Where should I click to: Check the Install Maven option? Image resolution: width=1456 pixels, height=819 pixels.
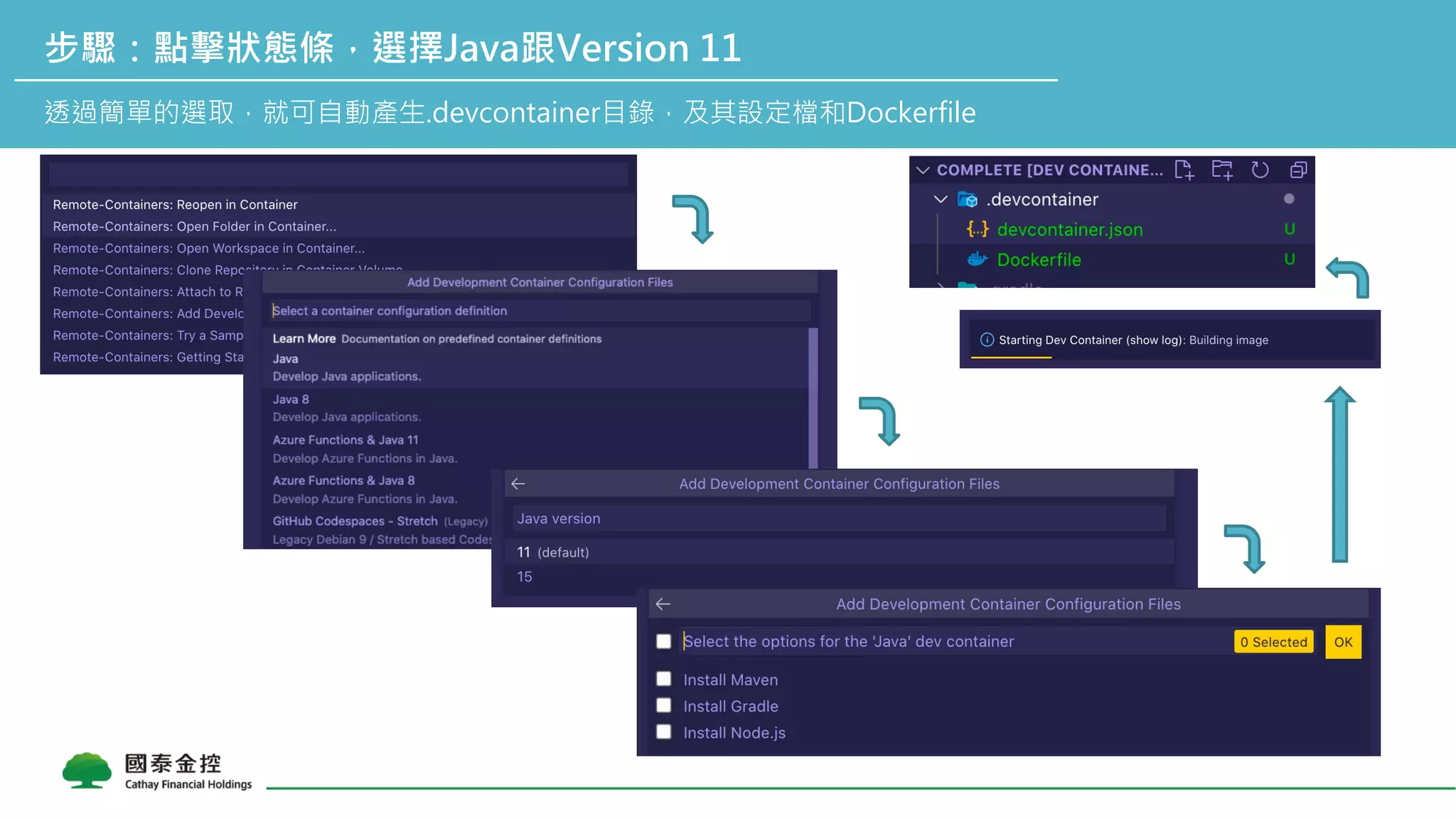664,679
